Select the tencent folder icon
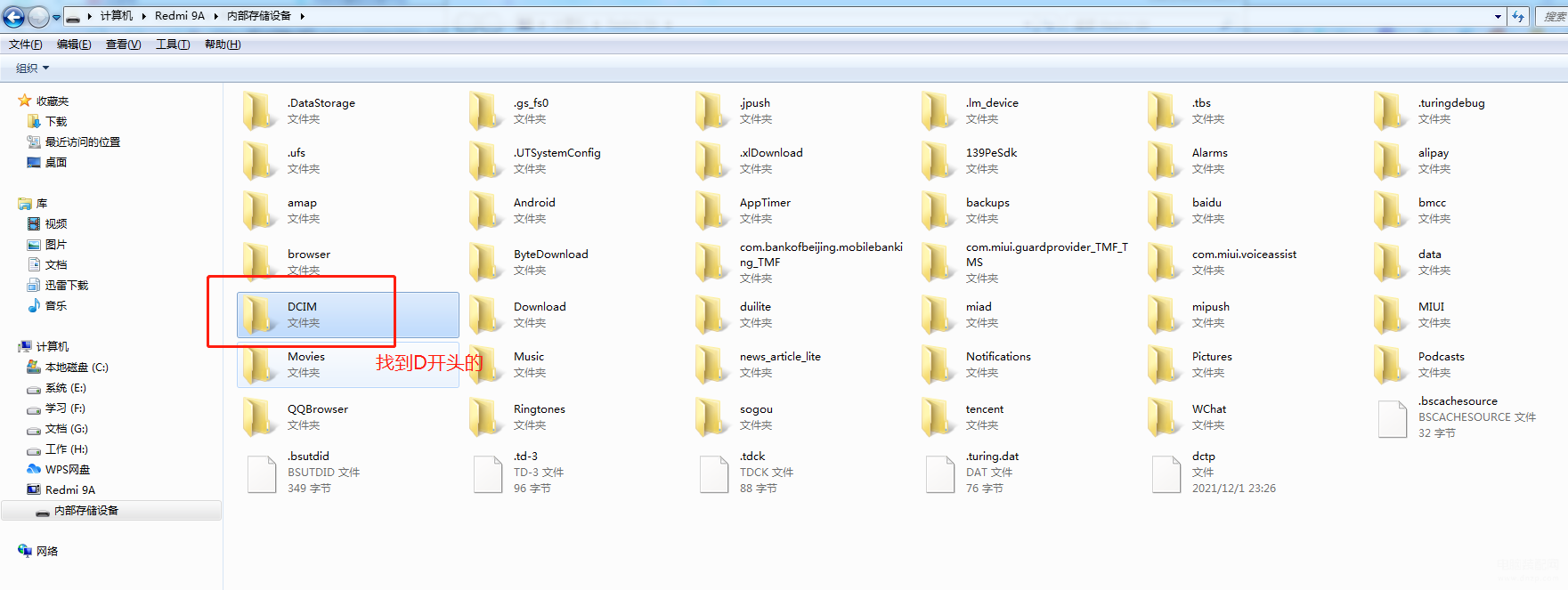Image resolution: width=1568 pixels, height=590 pixels. click(938, 416)
